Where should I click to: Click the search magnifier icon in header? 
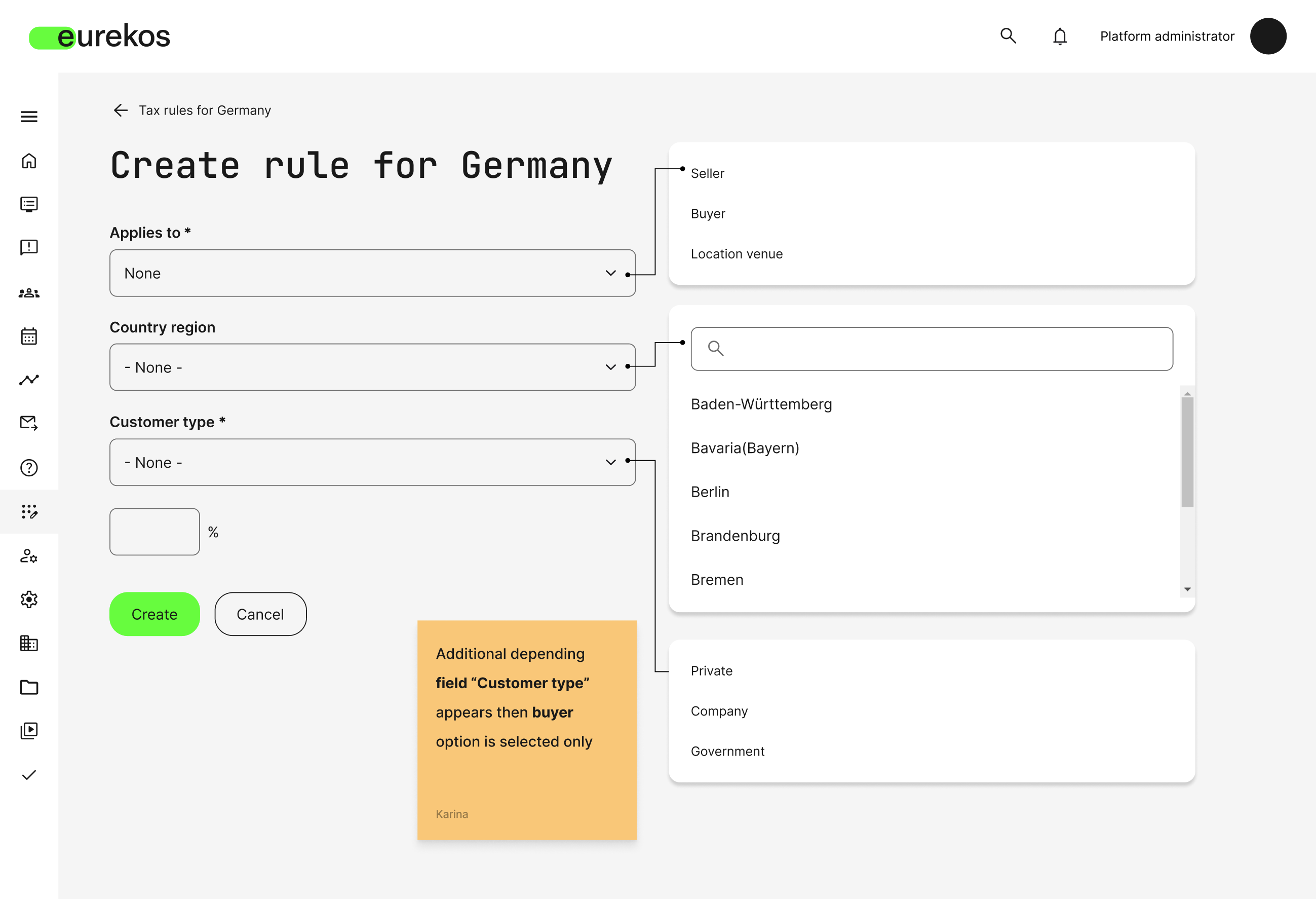point(1008,35)
